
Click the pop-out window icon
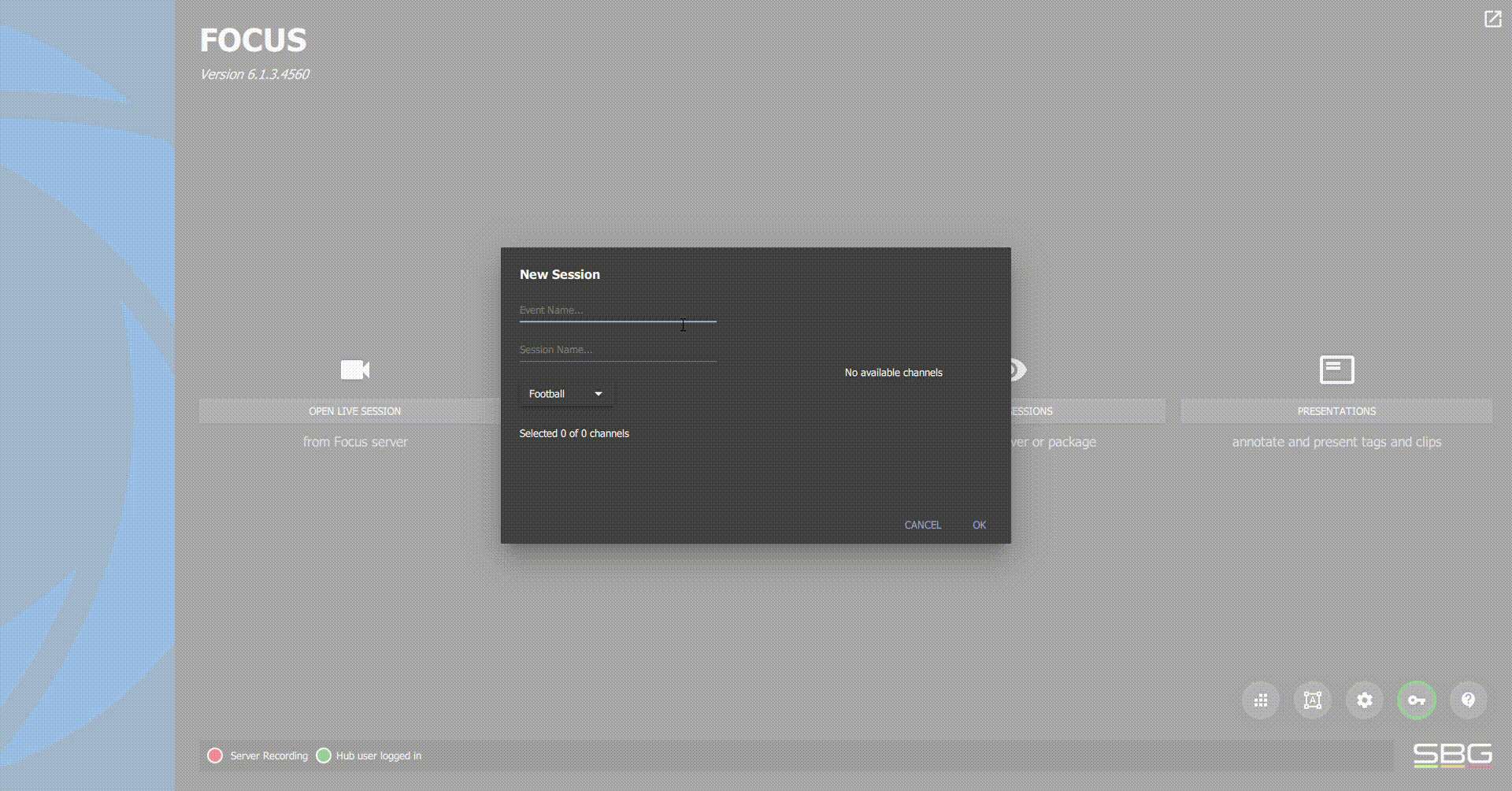point(1492,19)
